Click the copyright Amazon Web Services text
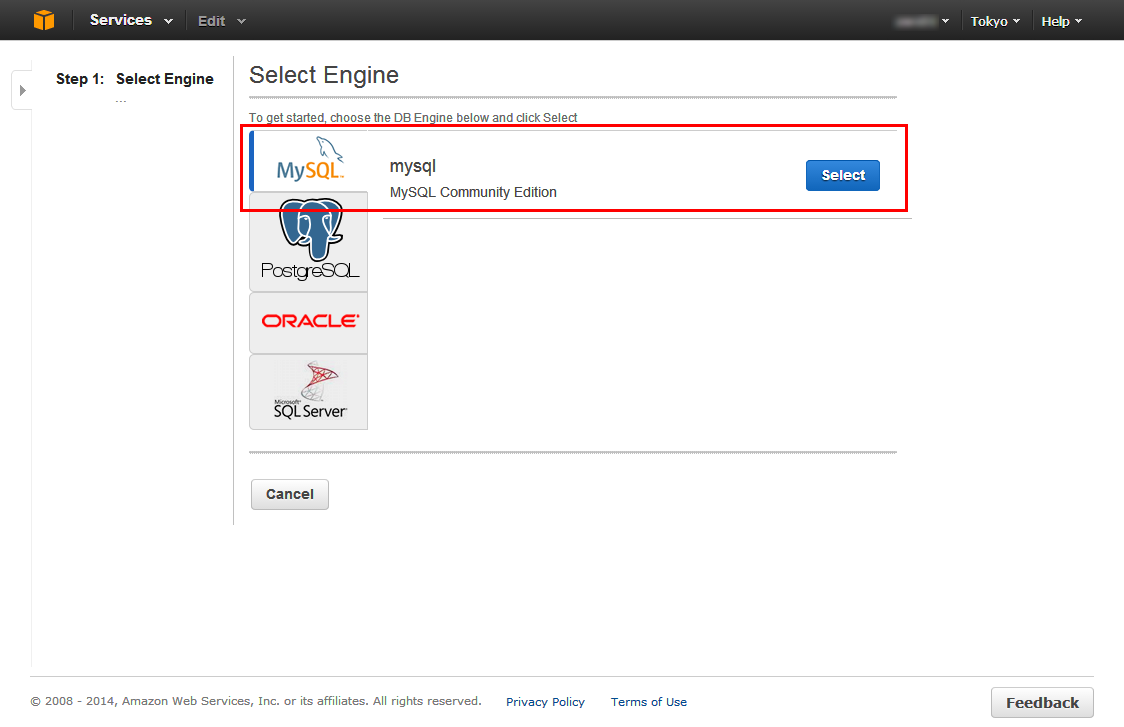The height and width of the screenshot is (727, 1124). tap(256, 701)
